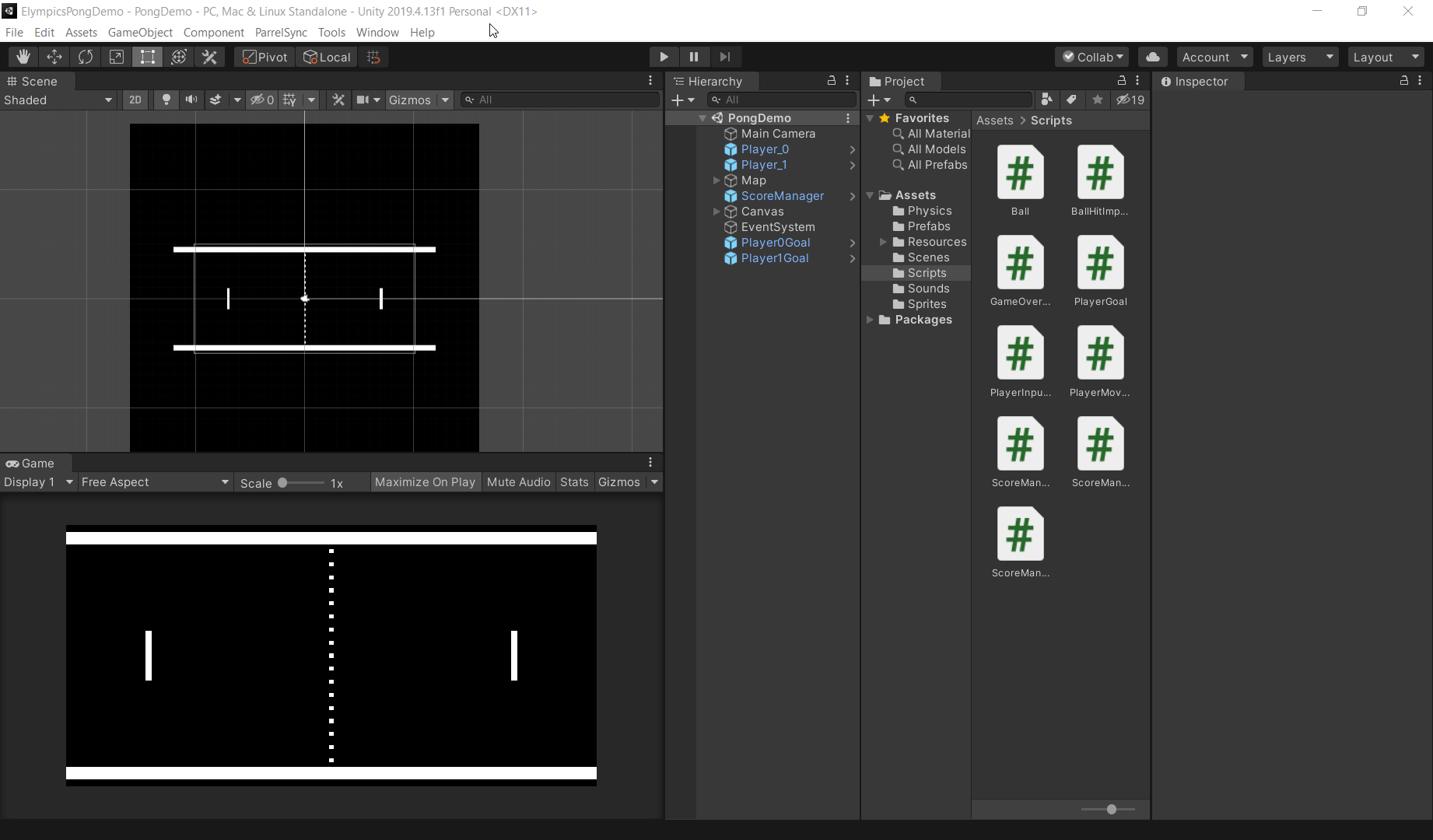
Task: Open the Free Aspect dropdown
Action: point(155,482)
